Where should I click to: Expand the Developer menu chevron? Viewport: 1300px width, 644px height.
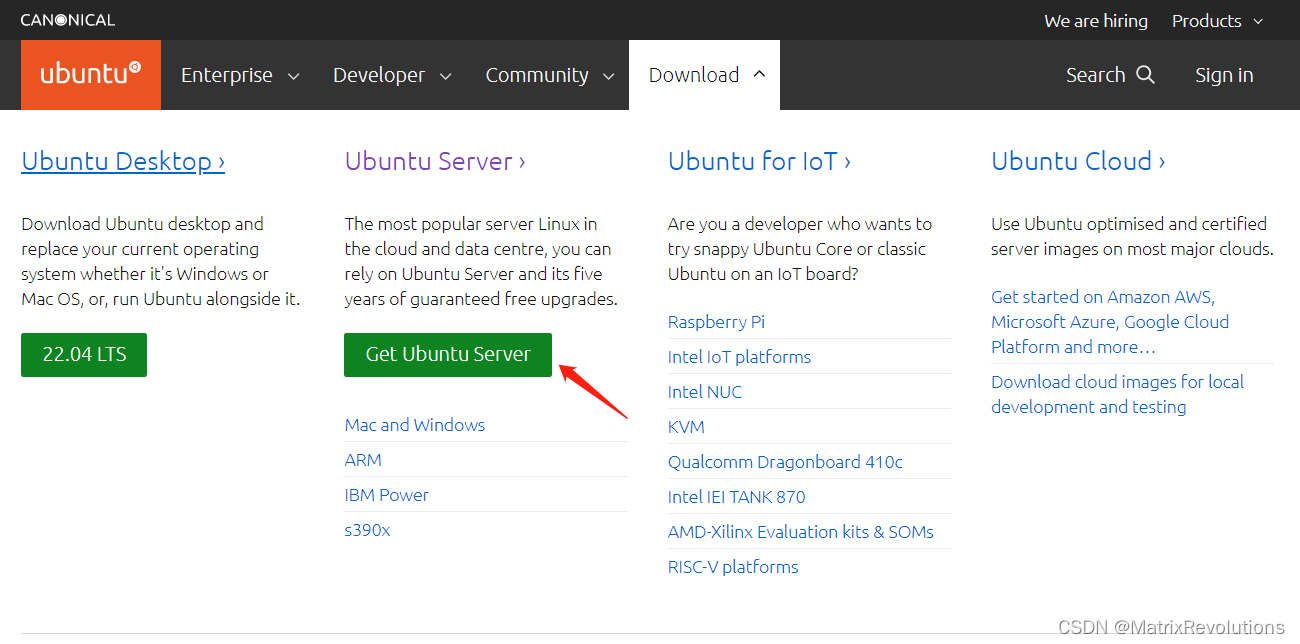tap(446, 75)
